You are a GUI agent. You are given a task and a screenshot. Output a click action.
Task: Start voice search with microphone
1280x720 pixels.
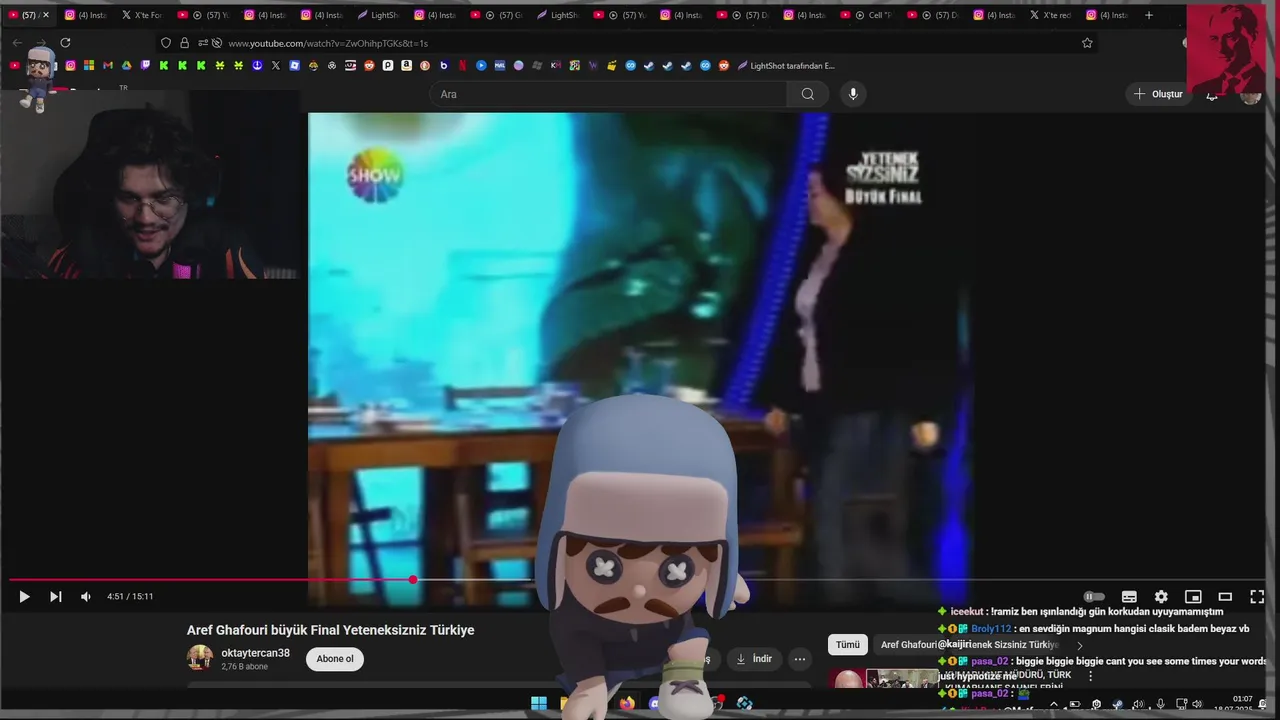pos(853,94)
